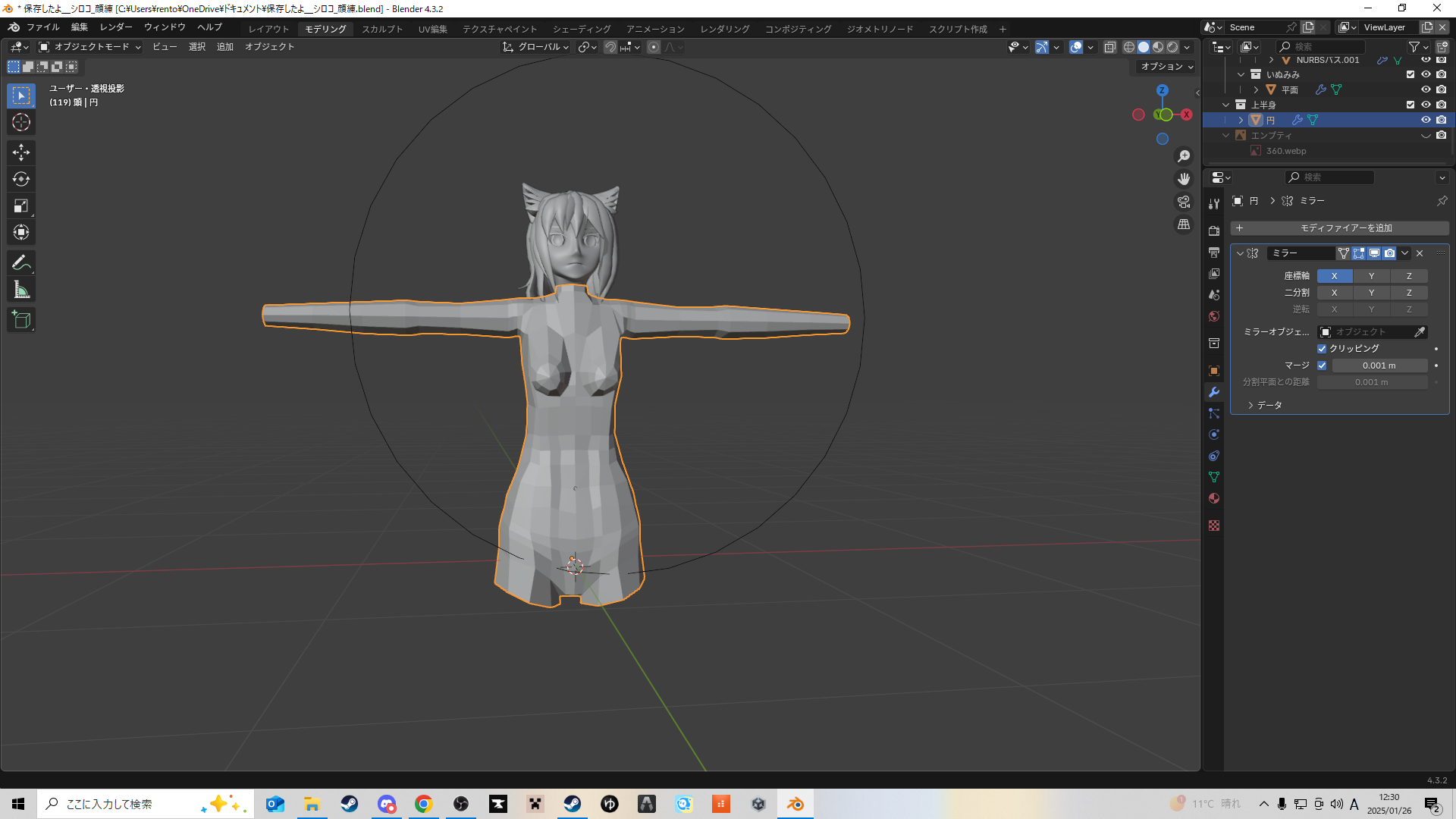1456x819 pixels.
Task: Adjust the マージ distance value field
Action: click(x=1379, y=366)
